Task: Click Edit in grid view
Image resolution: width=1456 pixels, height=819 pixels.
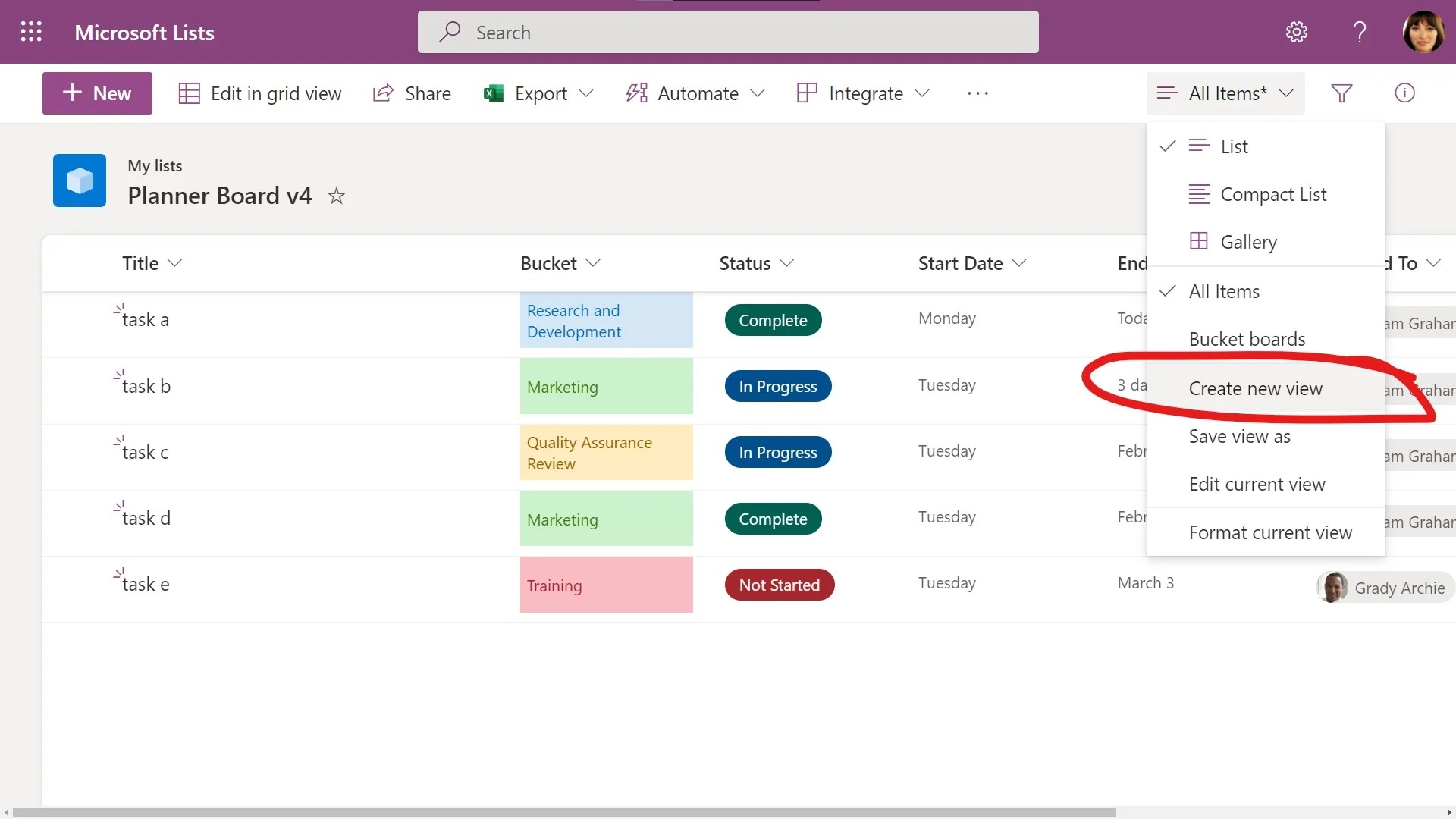Action: (x=260, y=93)
